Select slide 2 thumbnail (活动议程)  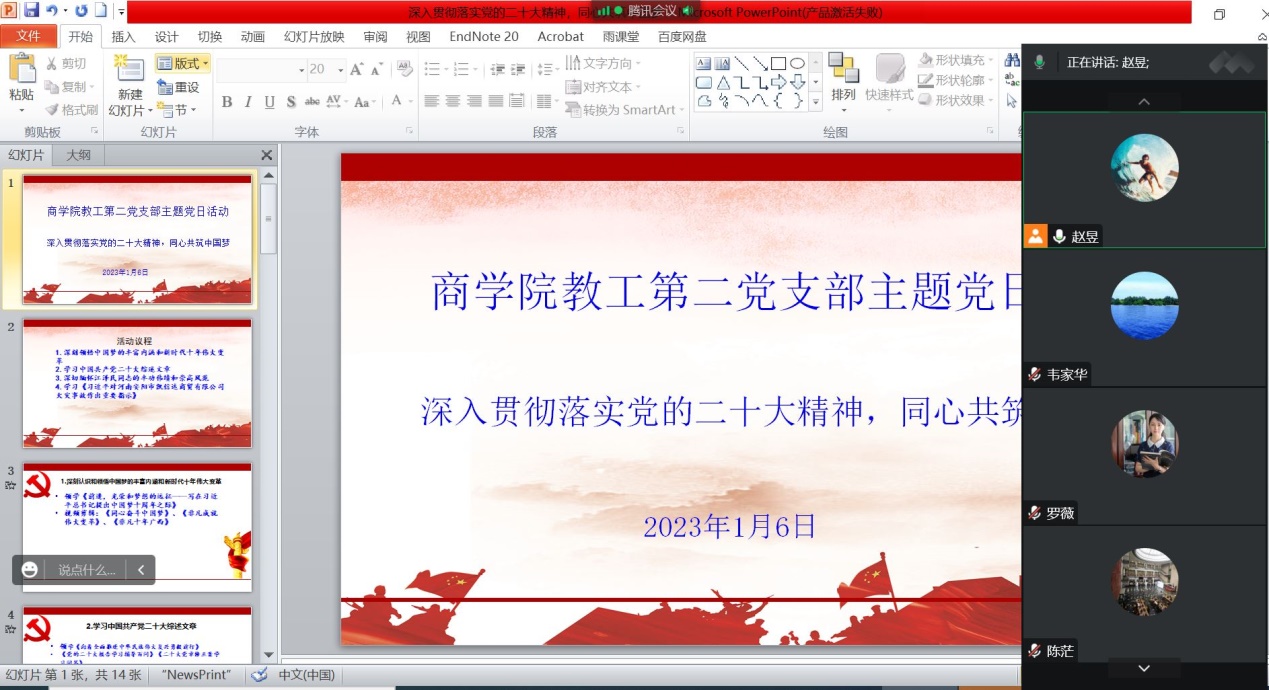coord(137,383)
